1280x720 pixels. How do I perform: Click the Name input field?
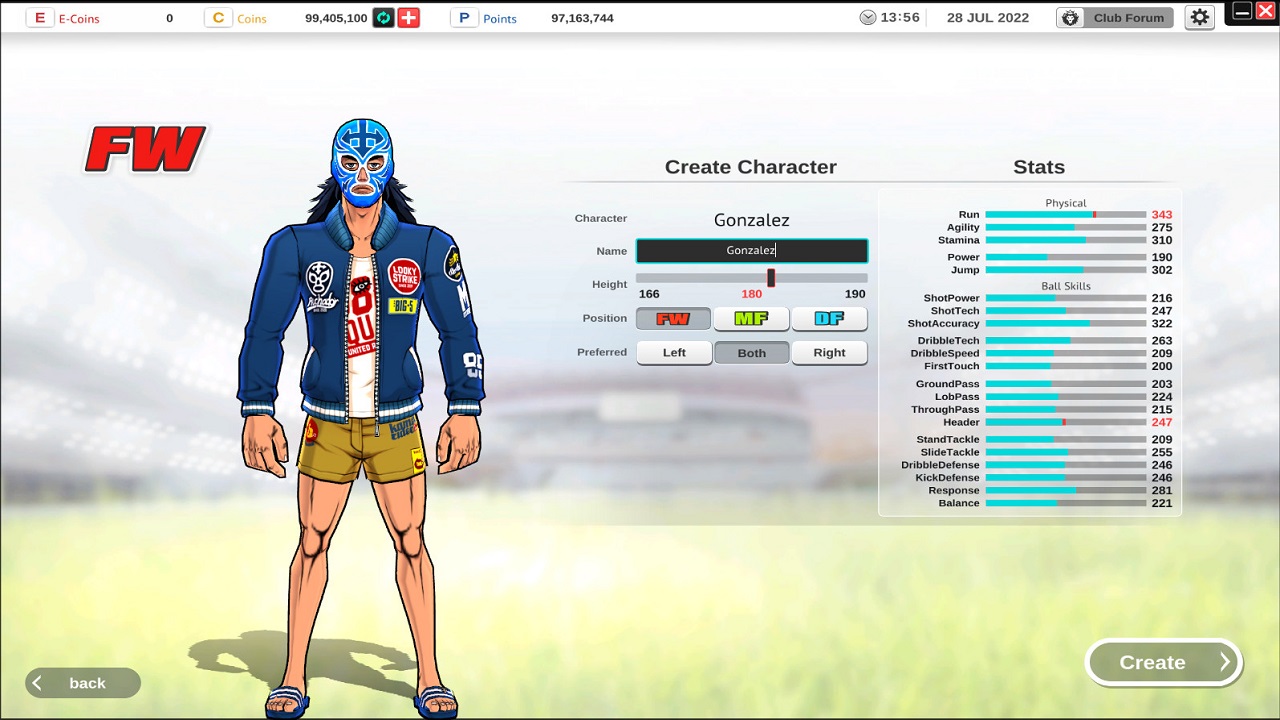click(x=751, y=251)
